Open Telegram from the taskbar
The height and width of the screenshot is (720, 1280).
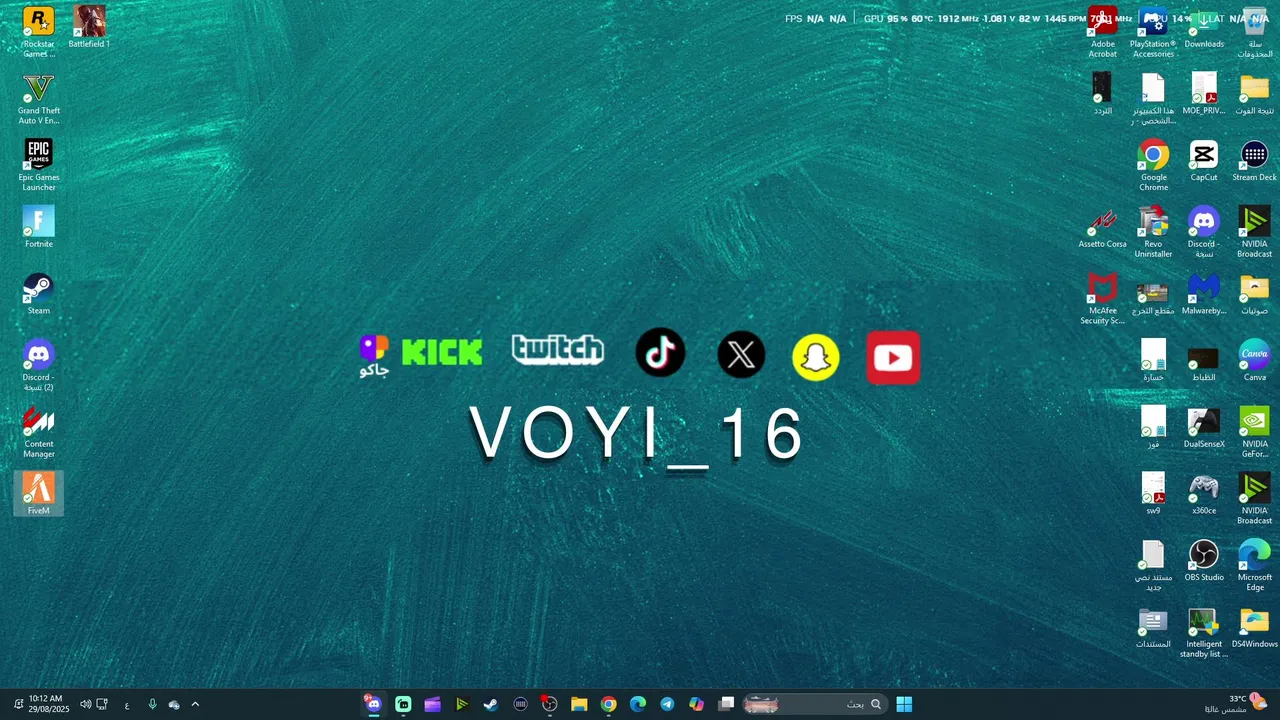click(x=667, y=704)
